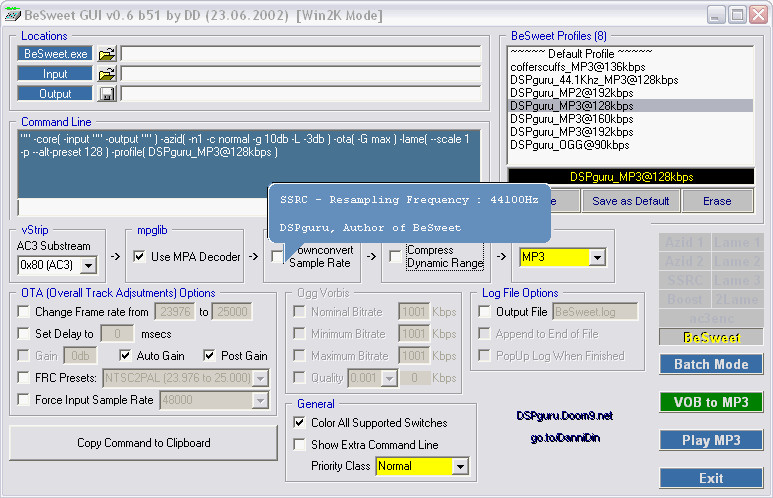
Task: Click the Output save disk icon
Action: [x=107, y=94]
